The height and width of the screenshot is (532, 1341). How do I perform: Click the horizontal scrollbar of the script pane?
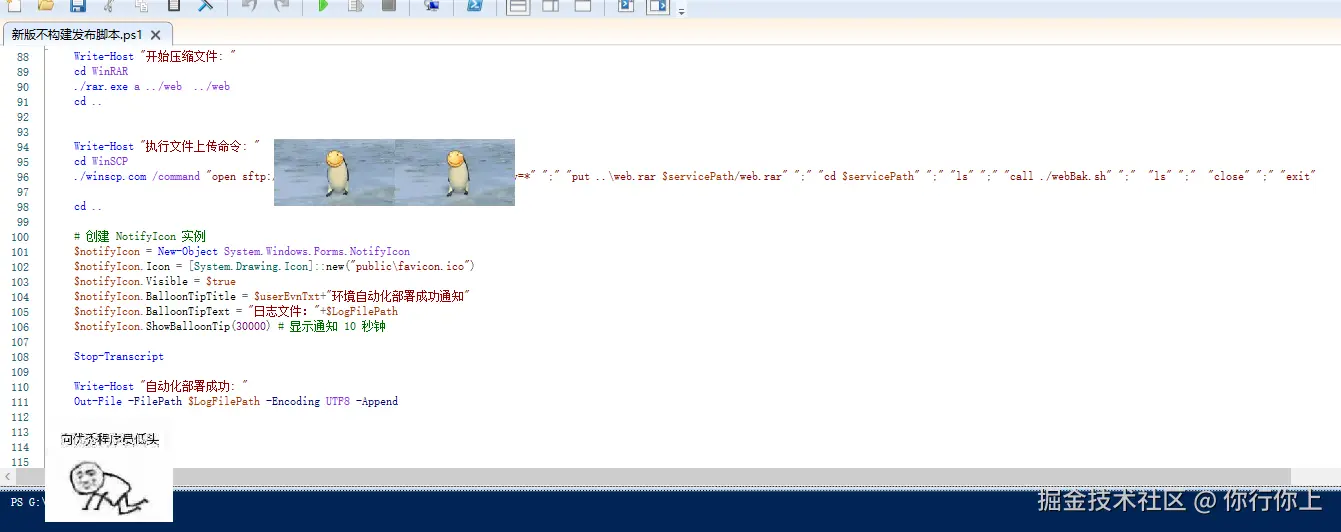pyautogui.click(x=700, y=477)
